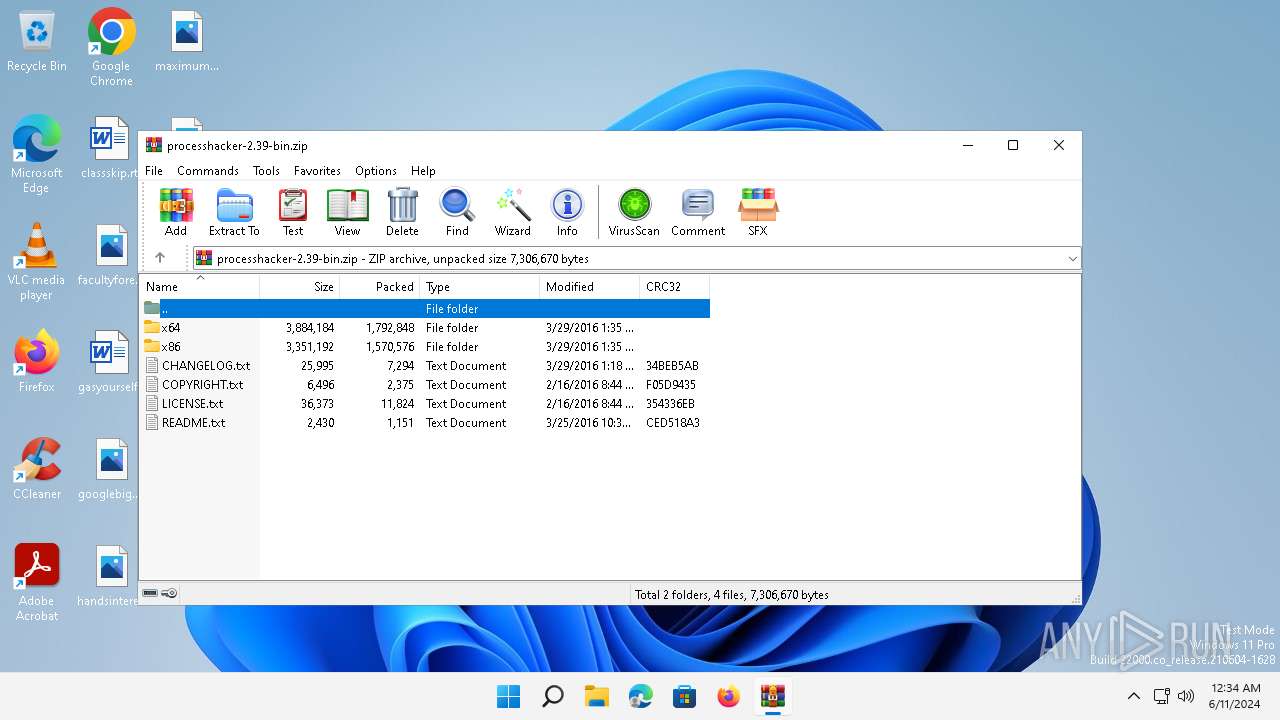
Task: Click the Add toolbar icon
Action: pyautogui.click(x=176, y=212)
